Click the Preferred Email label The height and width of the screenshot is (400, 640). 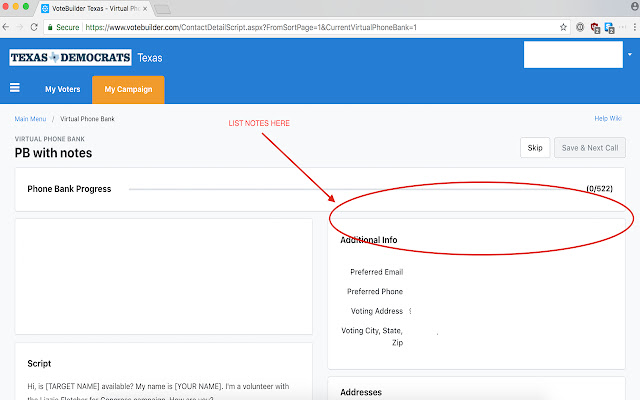(376, 272)
